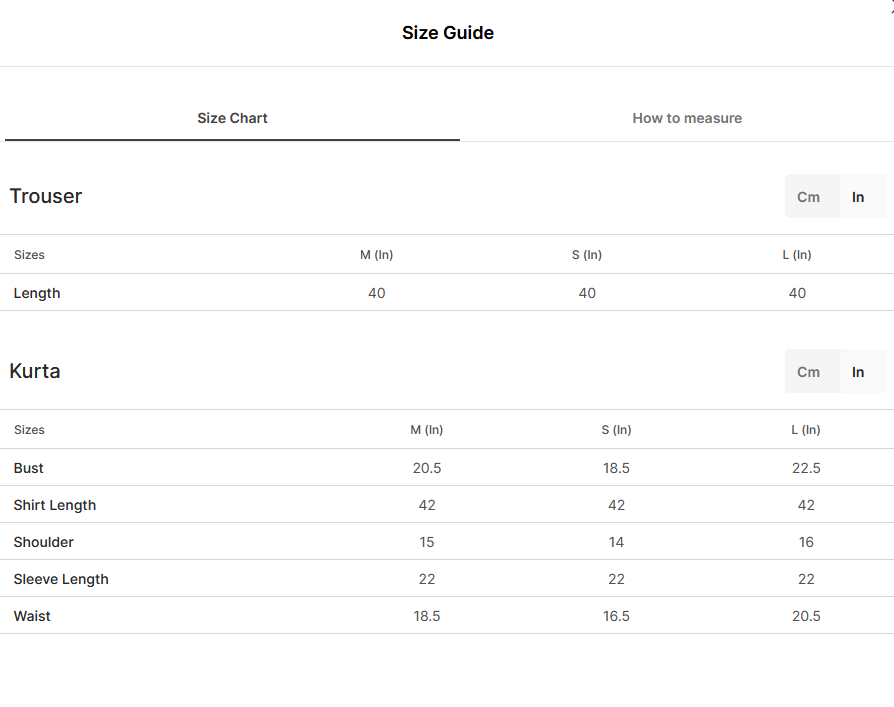The width and height of the screenshot is (894, 707).
Task: Click the 22.5 Bust value for size L
Action: pos(806,468)
